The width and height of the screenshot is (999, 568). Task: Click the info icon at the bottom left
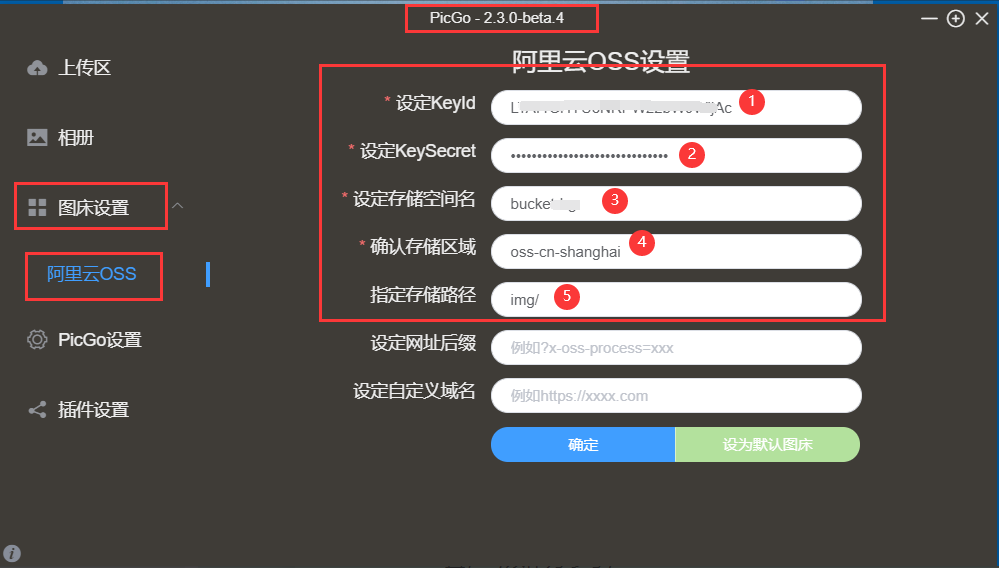tap(11, 553)
